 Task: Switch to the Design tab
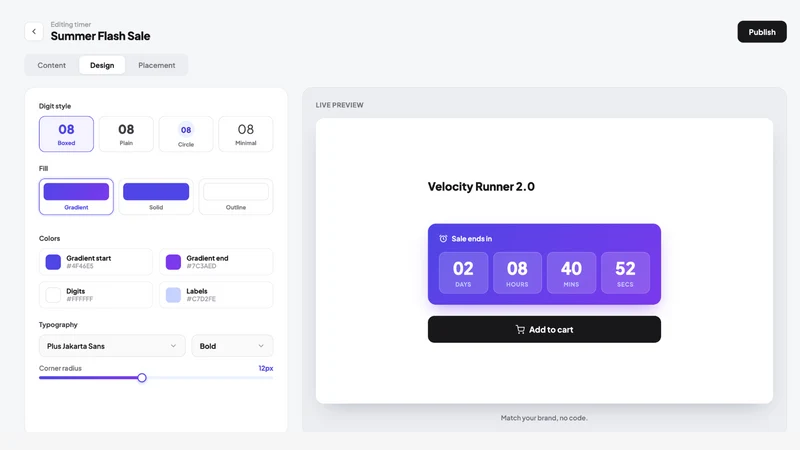[x=102, y=65]
